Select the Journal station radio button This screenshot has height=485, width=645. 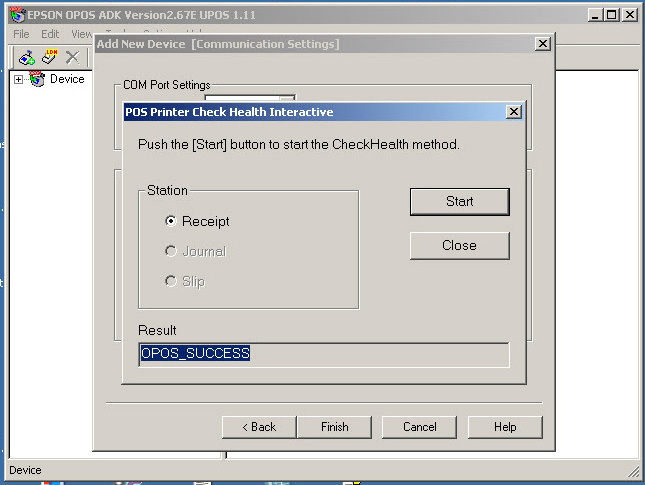click(x=171, y=251)
